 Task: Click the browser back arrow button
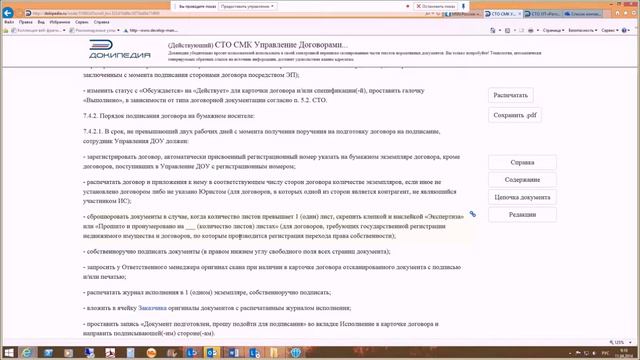(x=8, y=13)
